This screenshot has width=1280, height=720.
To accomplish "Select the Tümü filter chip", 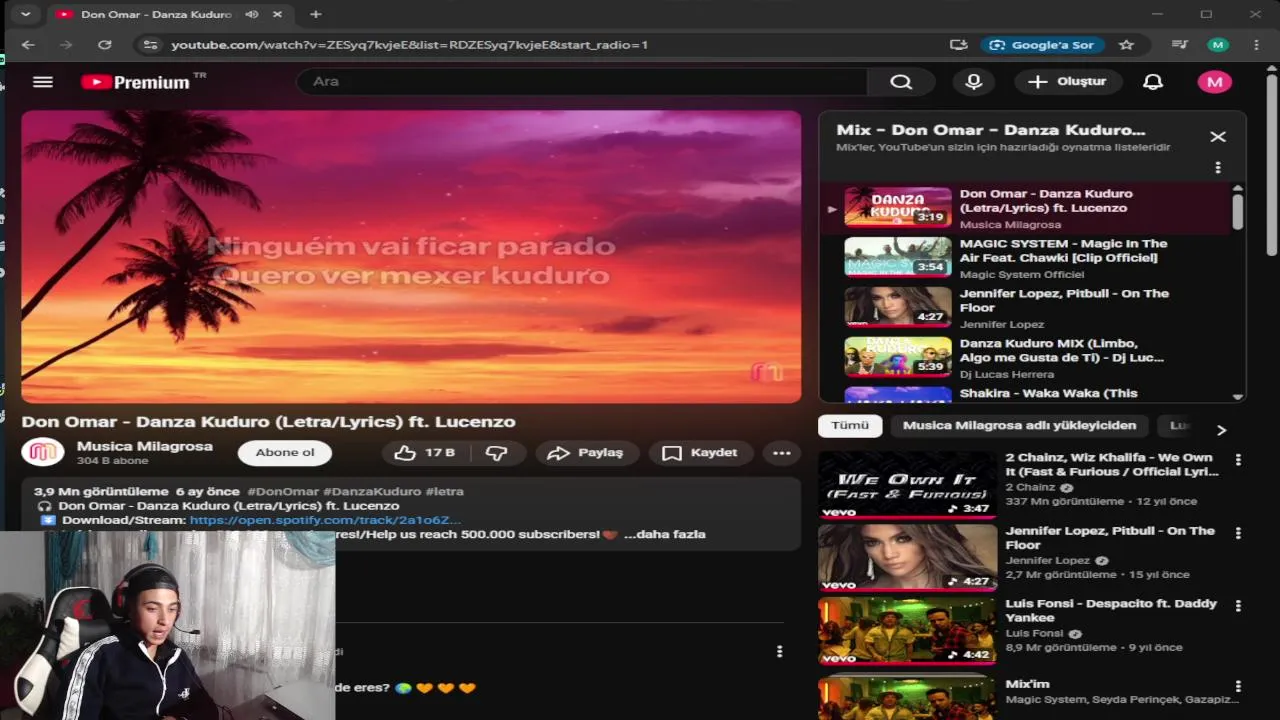I will coord(850,425).
